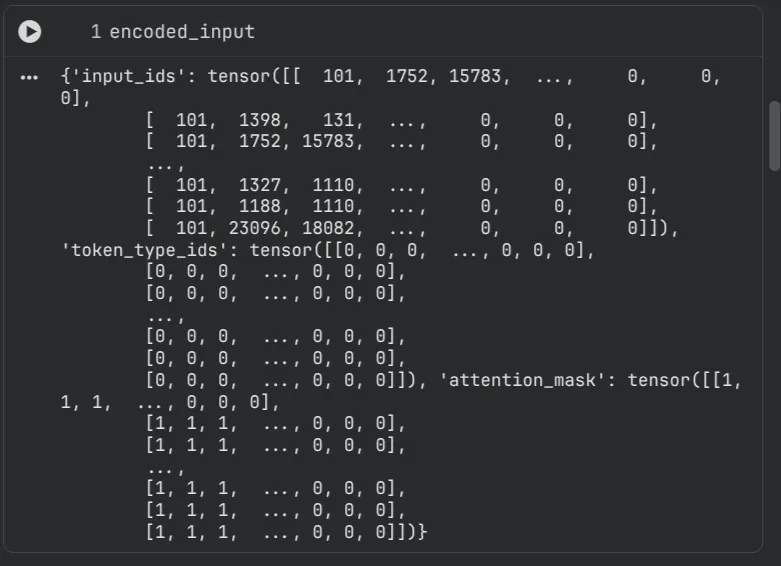
Task: Click token value 1188 in the output
Action: 260,207
